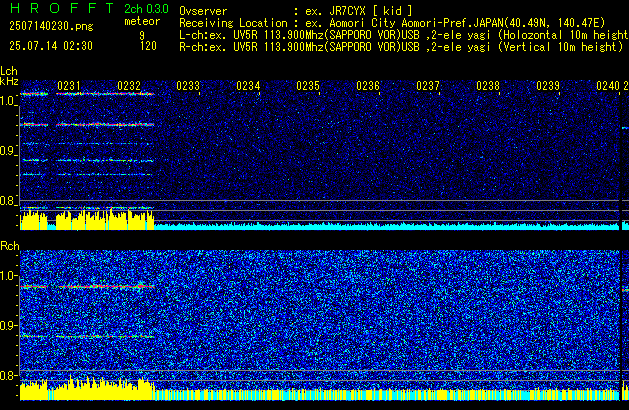Image resolution: width=629 pixels, height=410 pixels.
Task: Click the Rch 0.9 kHz axis label
Action: click(8, 325)
